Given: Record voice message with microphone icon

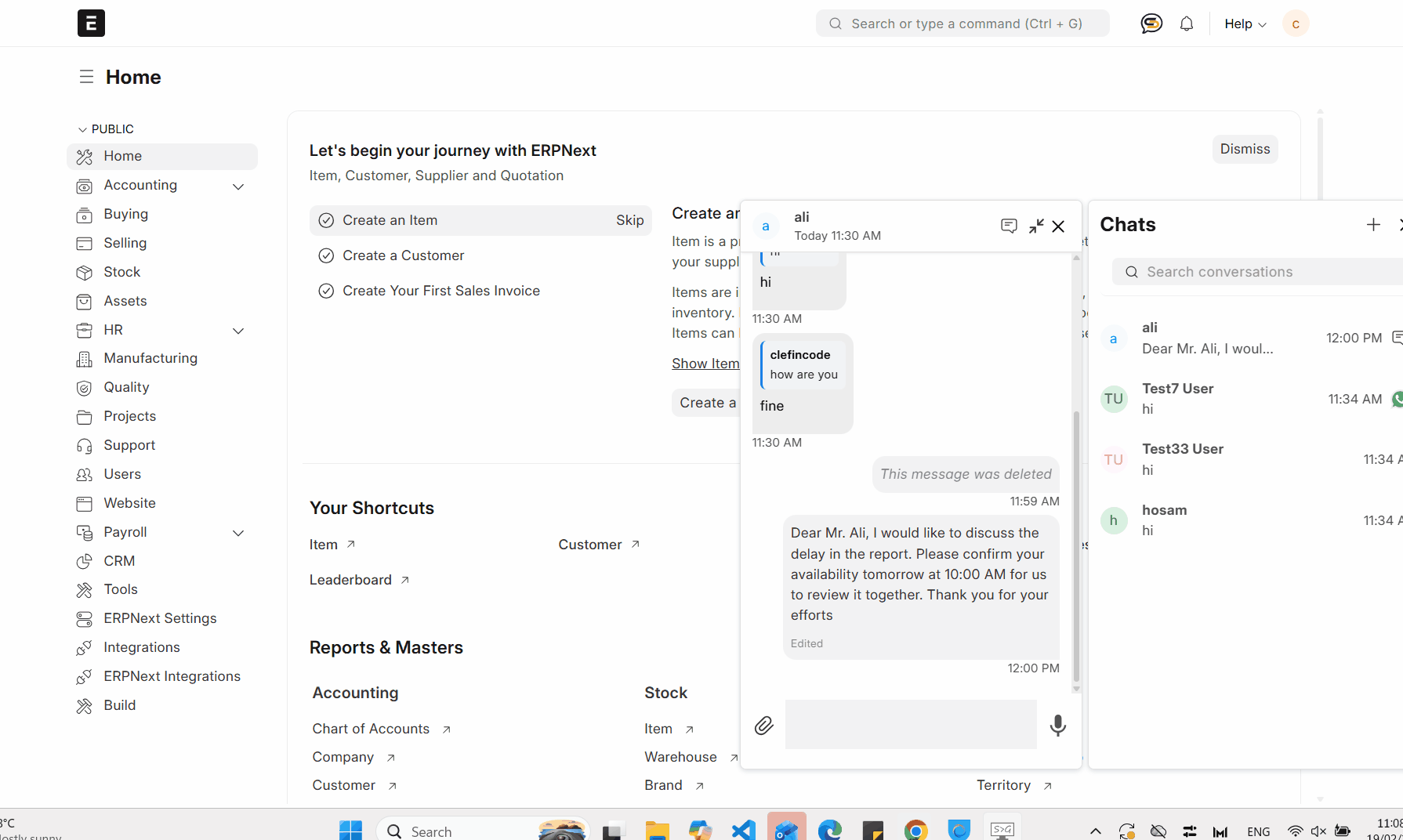Looking at the screenshot, I should point(1057,726).
